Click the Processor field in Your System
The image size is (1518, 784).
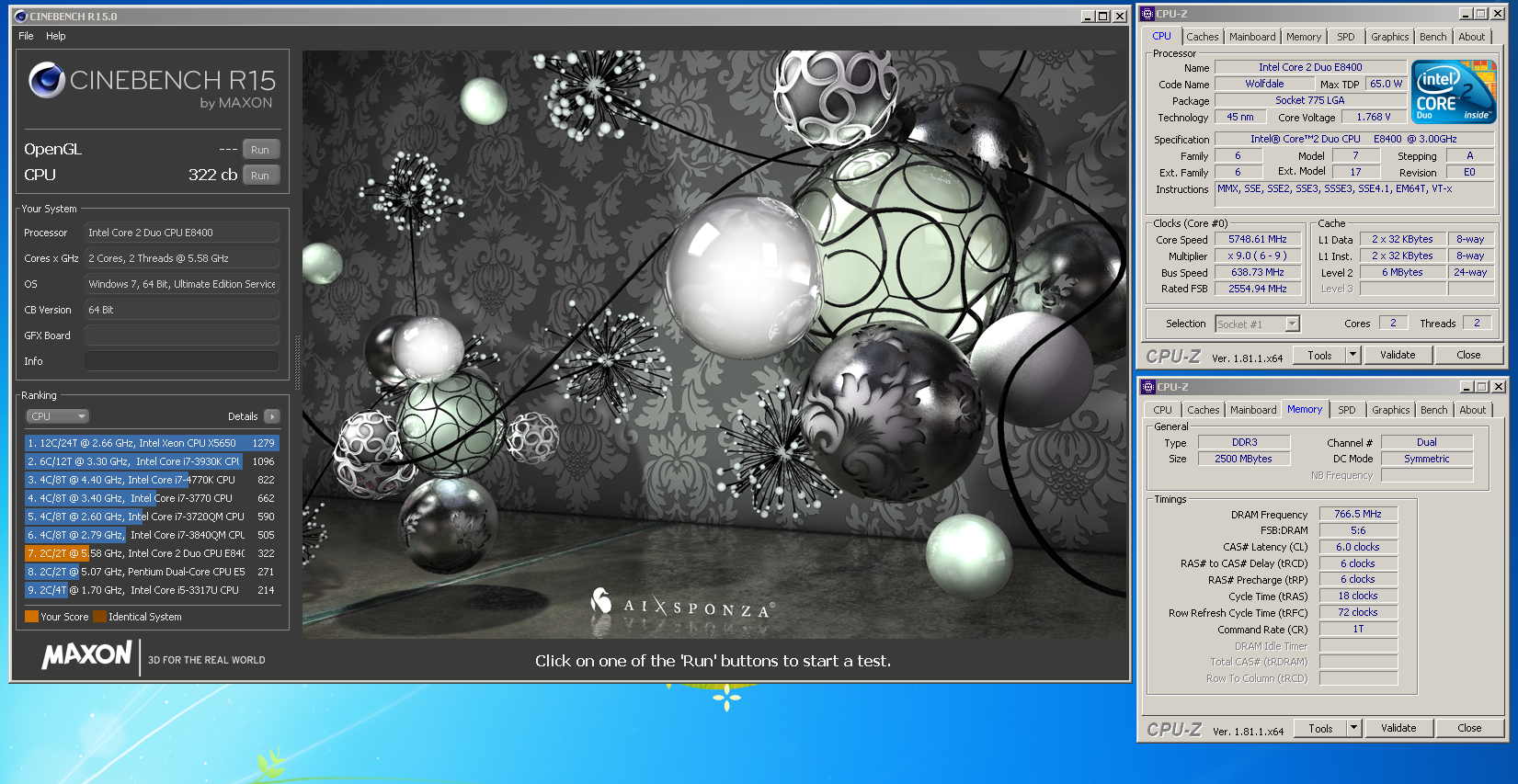(182, 233)
